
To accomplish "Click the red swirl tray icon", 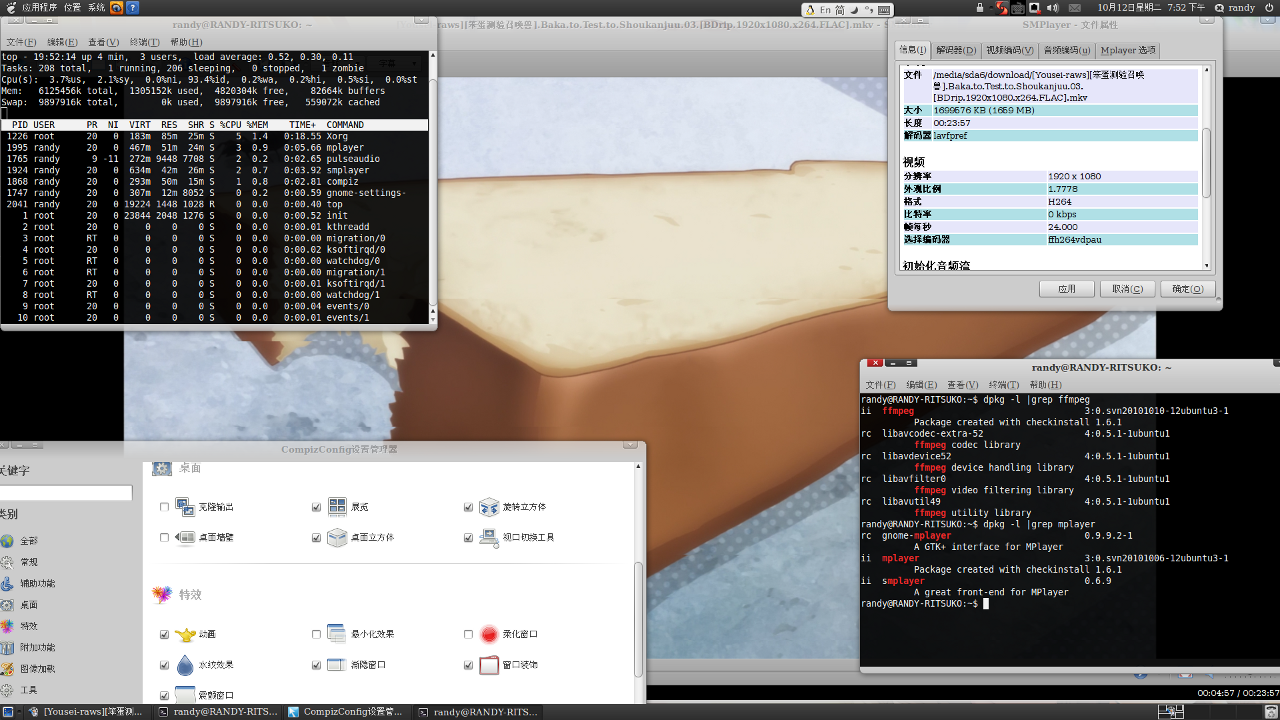I will tap(1002, 7).
